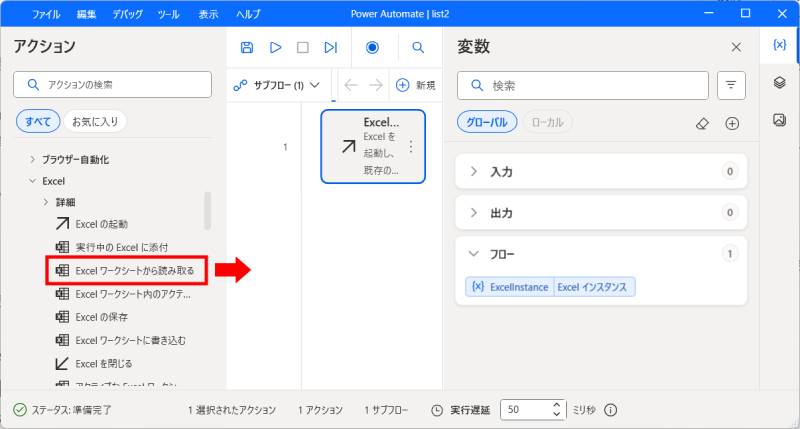Open the three-dot menu on the Excel action
Screen dimensions: 800x429
tap(411, 147)
